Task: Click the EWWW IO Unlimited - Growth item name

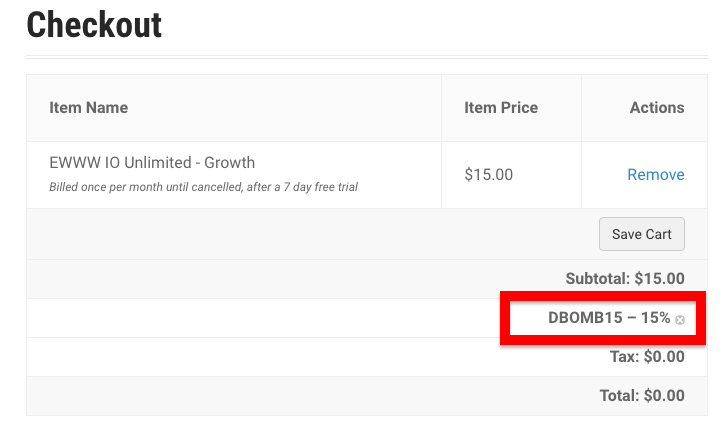Action: point(152,162)
